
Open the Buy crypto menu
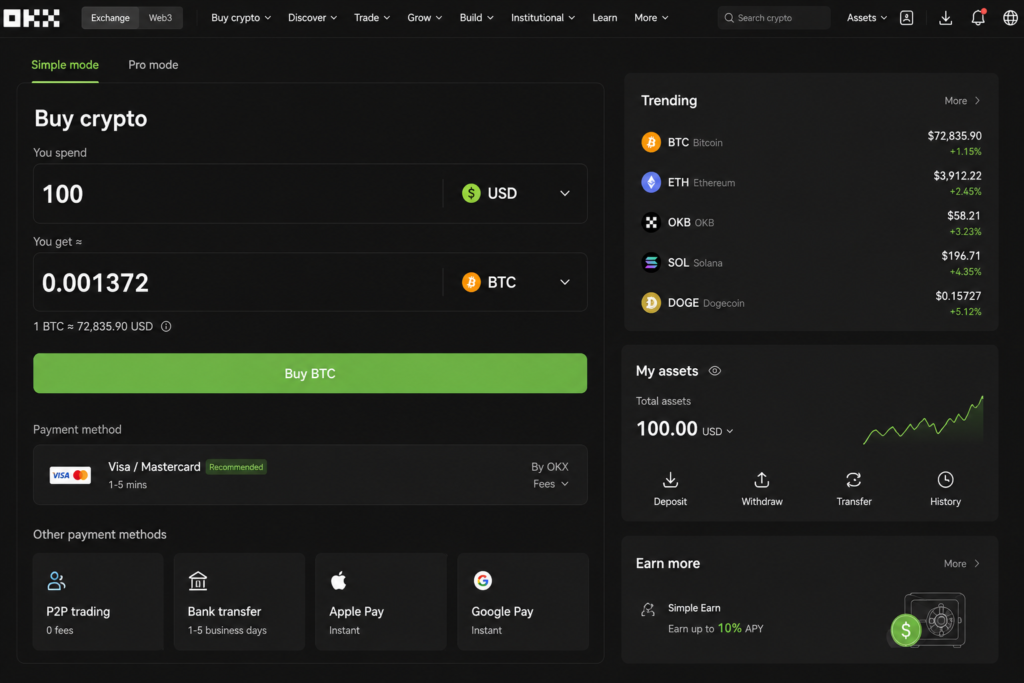[241, 18]
